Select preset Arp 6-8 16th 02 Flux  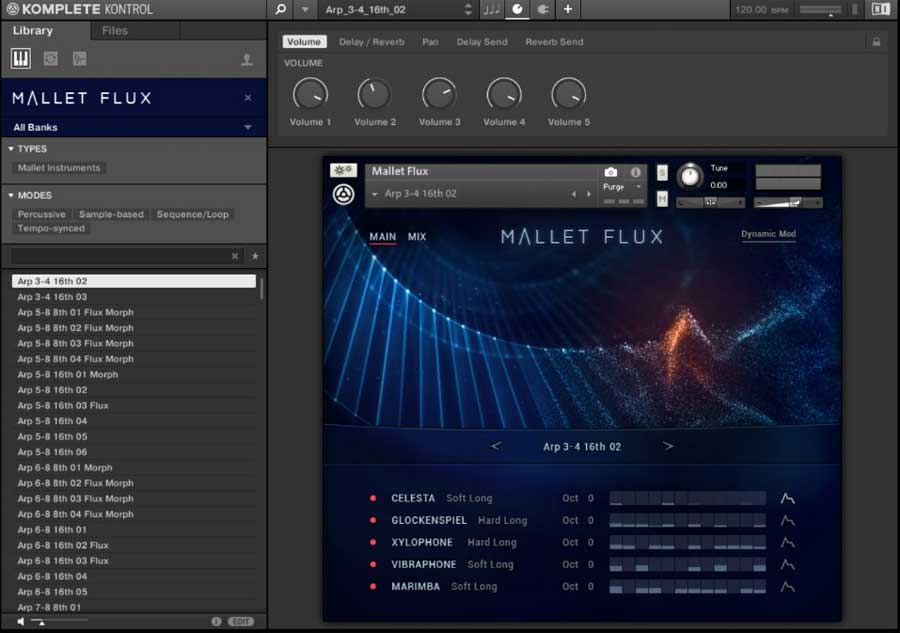(x=133, y=545)
